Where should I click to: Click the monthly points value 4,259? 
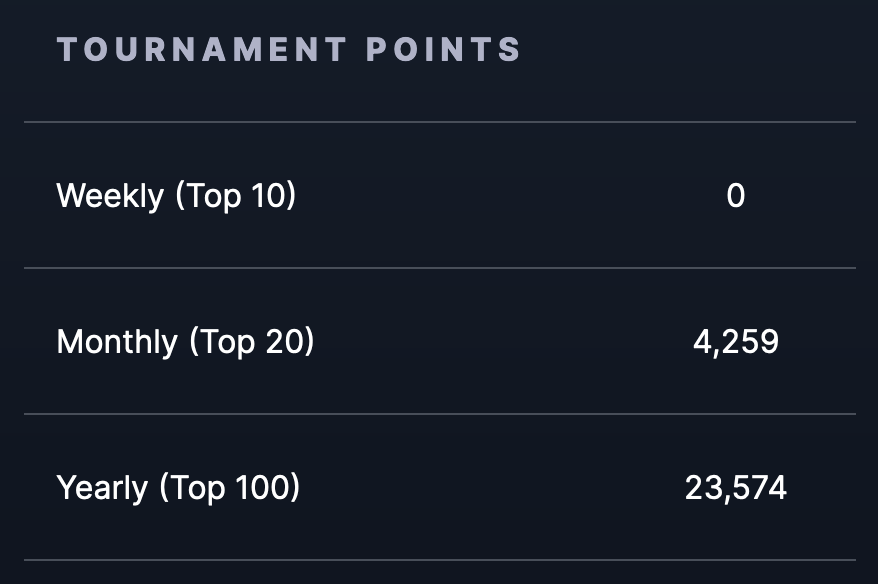(736, 342)
